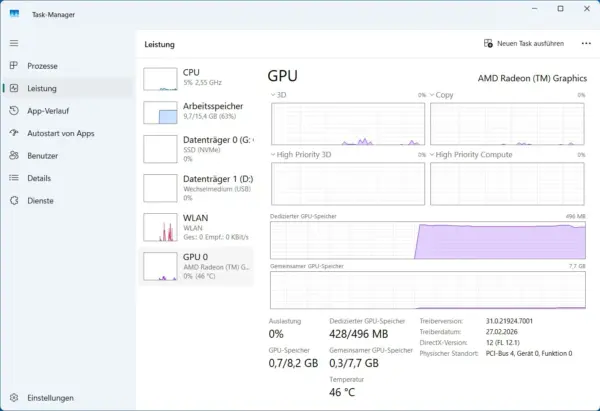Open the Copy engine dropdown
The height and width of the screenshot is (411, 600).
[442, 95]
